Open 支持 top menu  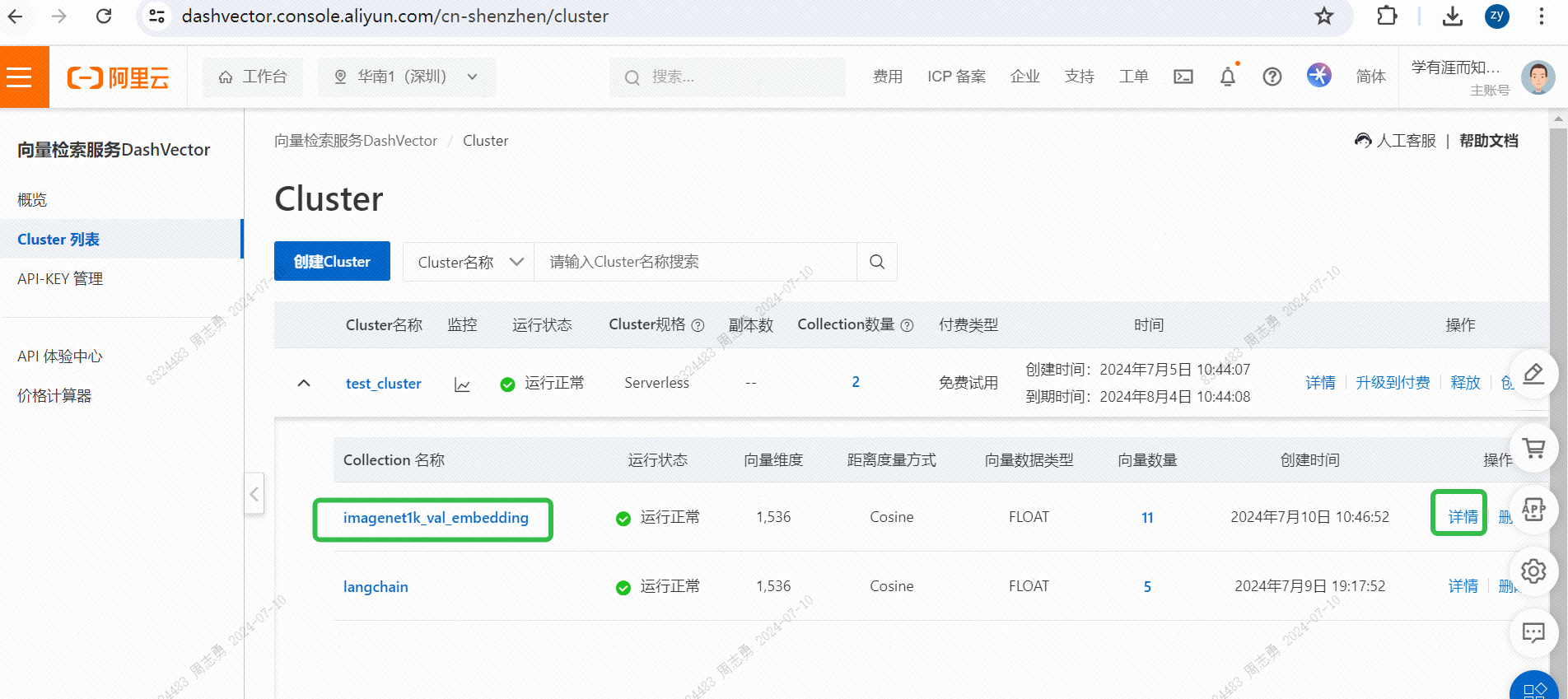click(x=1080, y=77)
